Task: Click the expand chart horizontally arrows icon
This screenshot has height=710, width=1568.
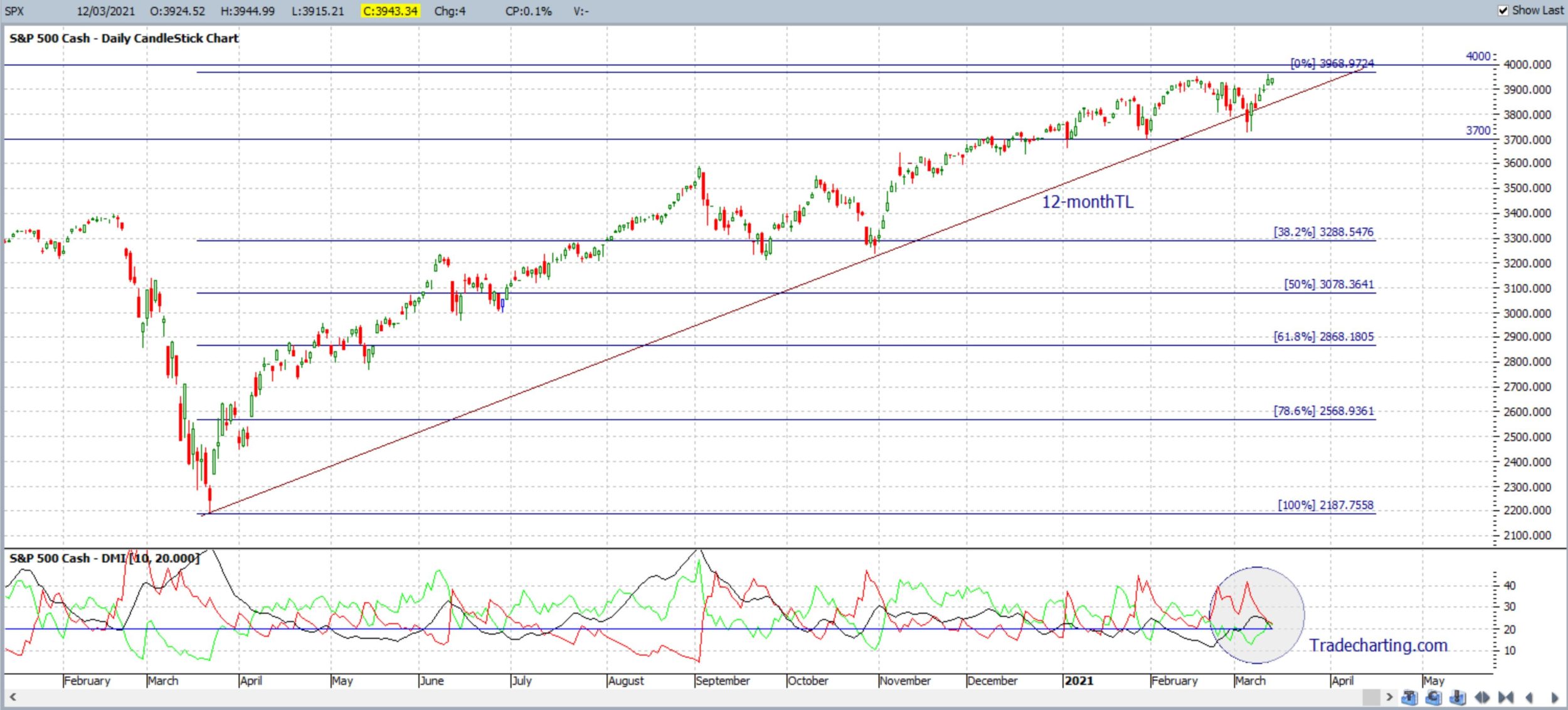Action: point(1482,697)
